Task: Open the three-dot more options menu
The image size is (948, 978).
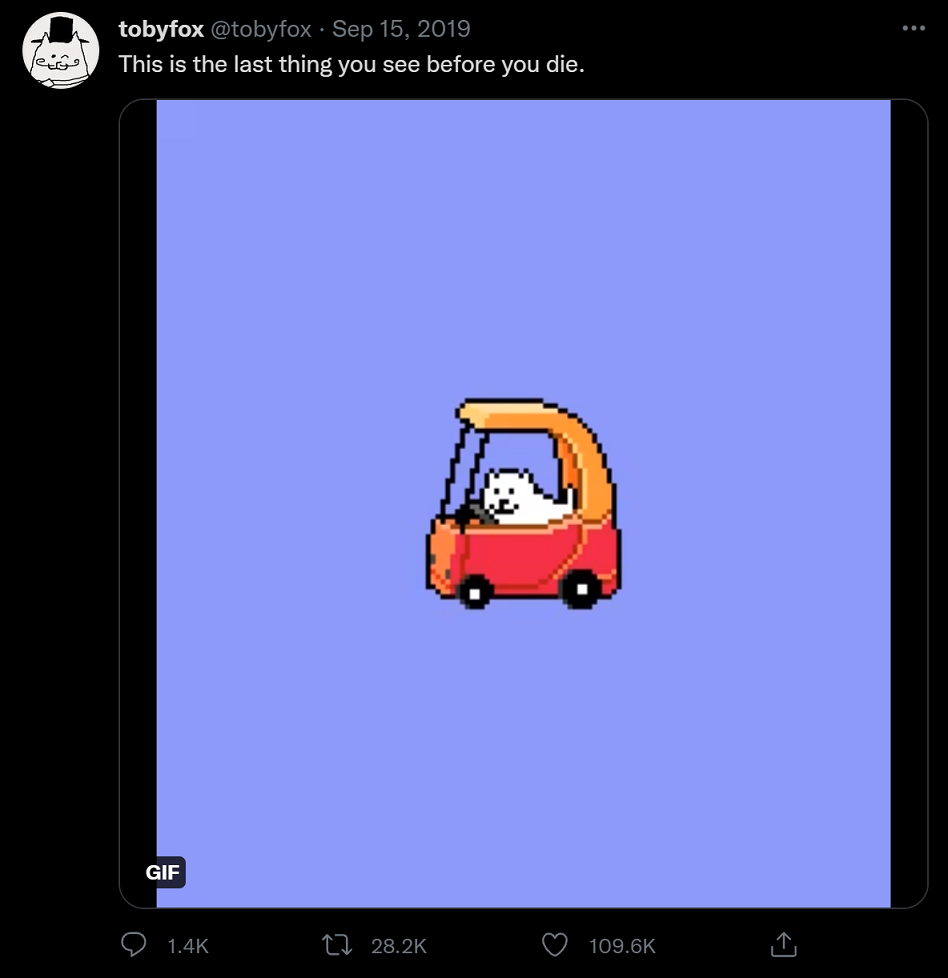Action: tap(914, 28)
